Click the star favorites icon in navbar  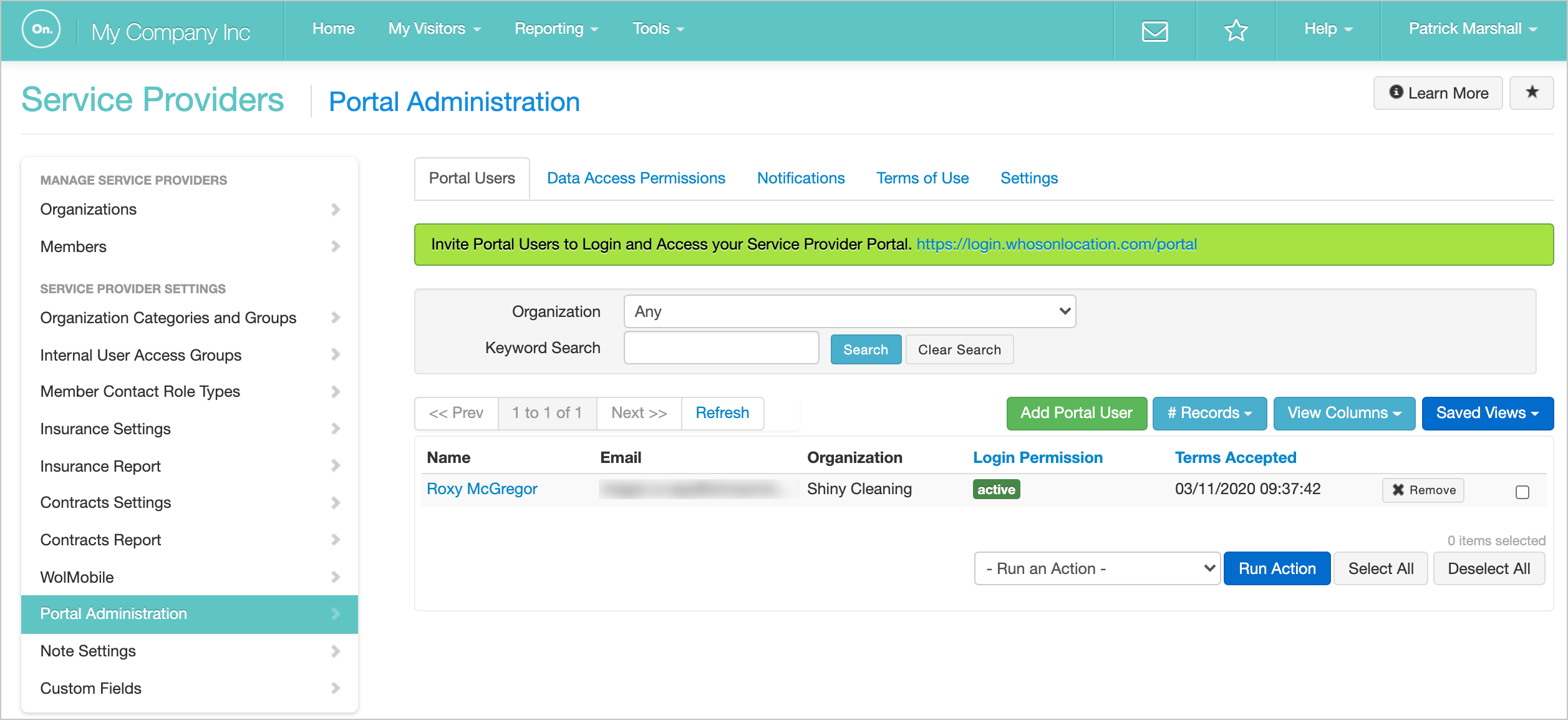tap(1236, 30)
